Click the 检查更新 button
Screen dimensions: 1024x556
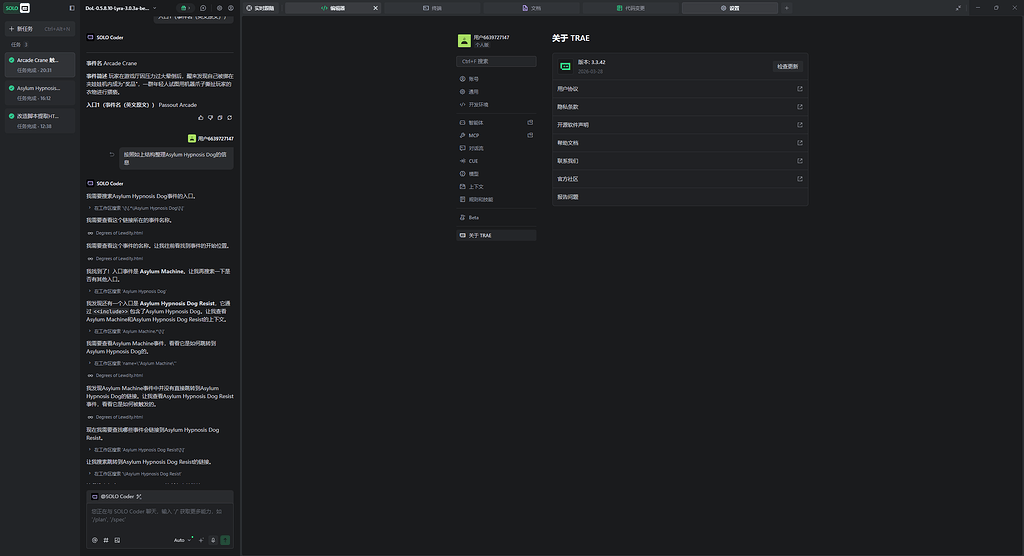coord(788,67)
